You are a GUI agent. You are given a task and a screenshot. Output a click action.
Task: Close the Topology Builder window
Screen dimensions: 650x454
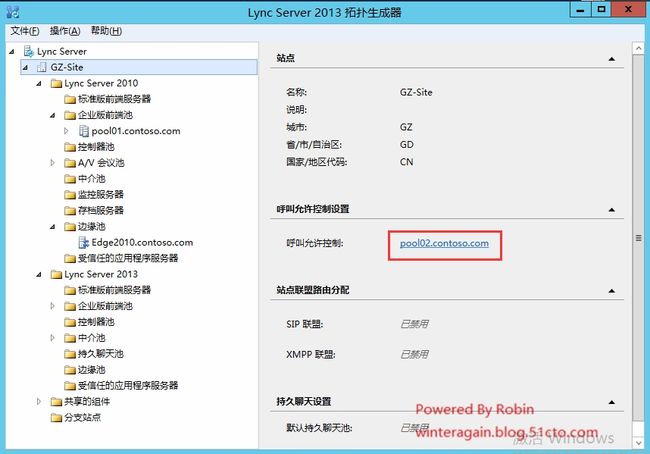(x=628, y=10)
